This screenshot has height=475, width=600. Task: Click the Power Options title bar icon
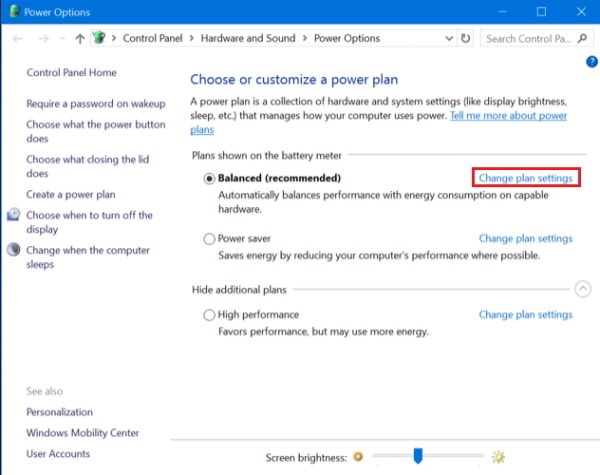[14, 11]
